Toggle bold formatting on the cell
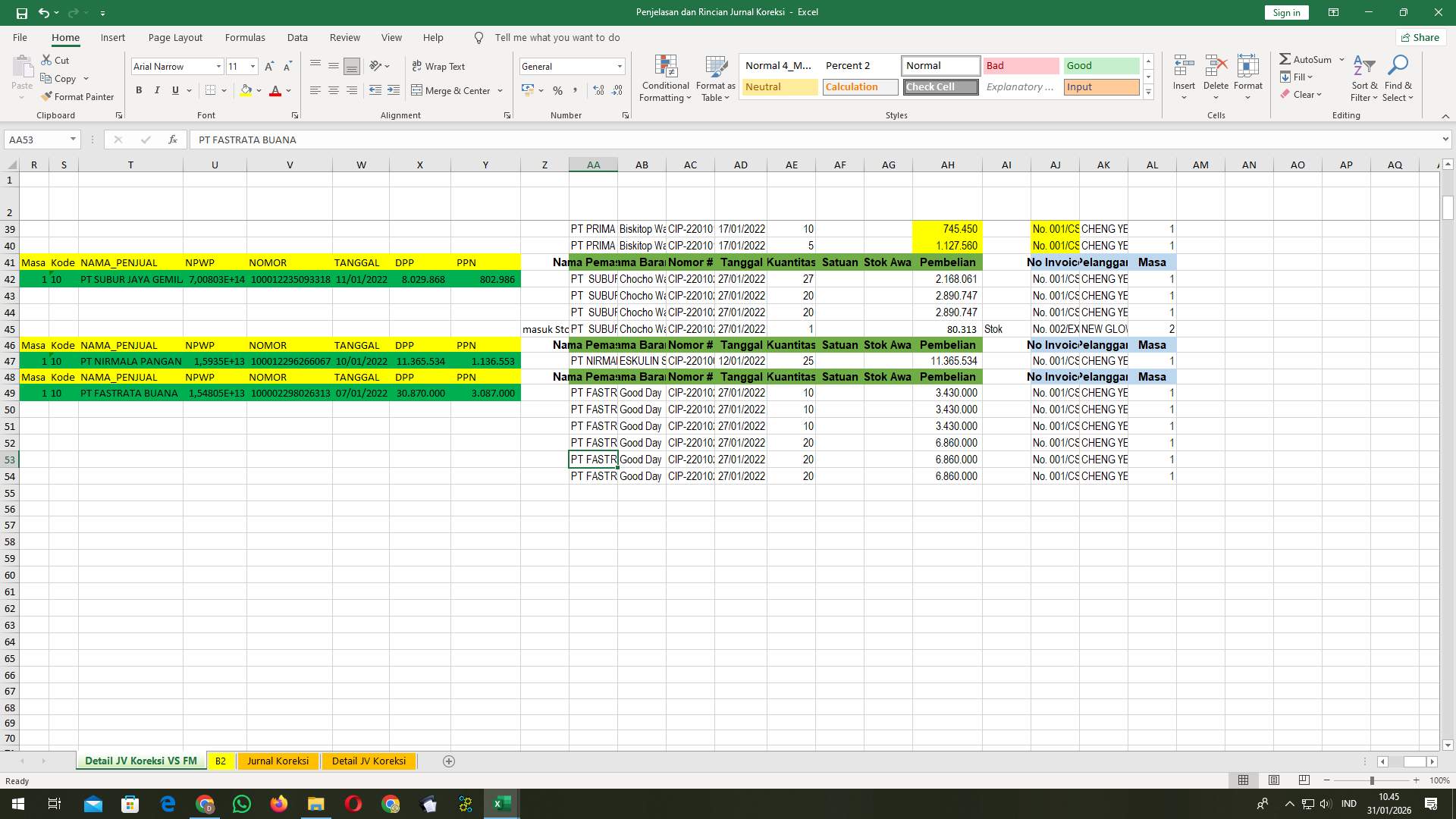The height and width of the screenshot is (819, 1456). 139,90
